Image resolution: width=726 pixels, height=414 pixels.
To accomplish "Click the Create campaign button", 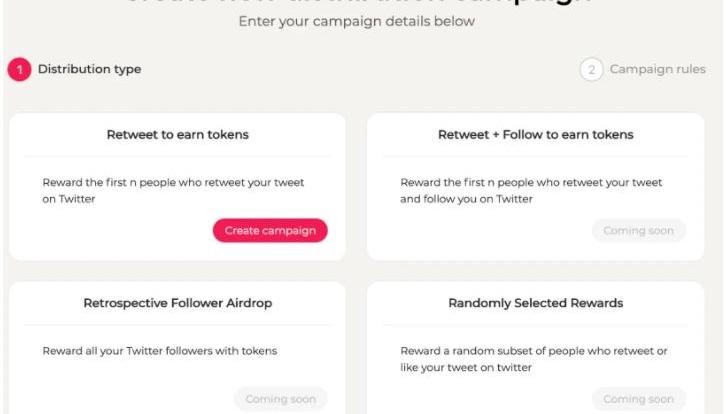I will point(270,231).
